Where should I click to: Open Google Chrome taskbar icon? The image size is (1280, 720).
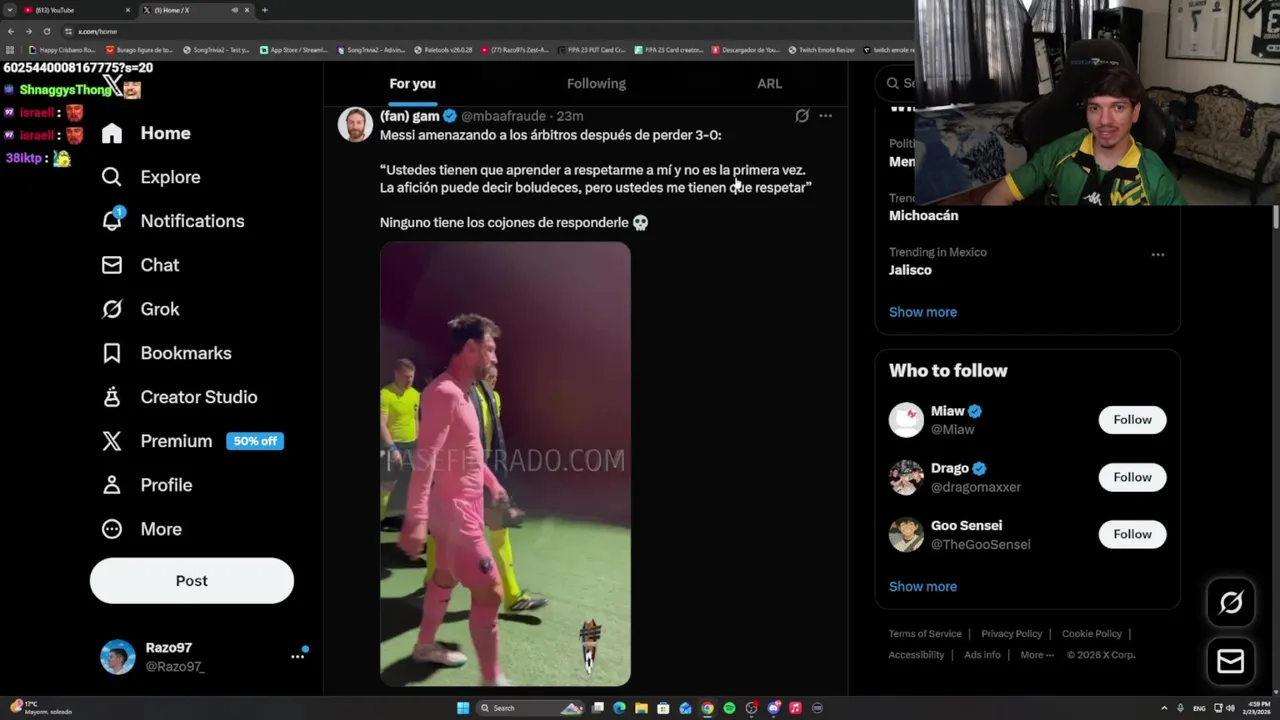[707, 708]
